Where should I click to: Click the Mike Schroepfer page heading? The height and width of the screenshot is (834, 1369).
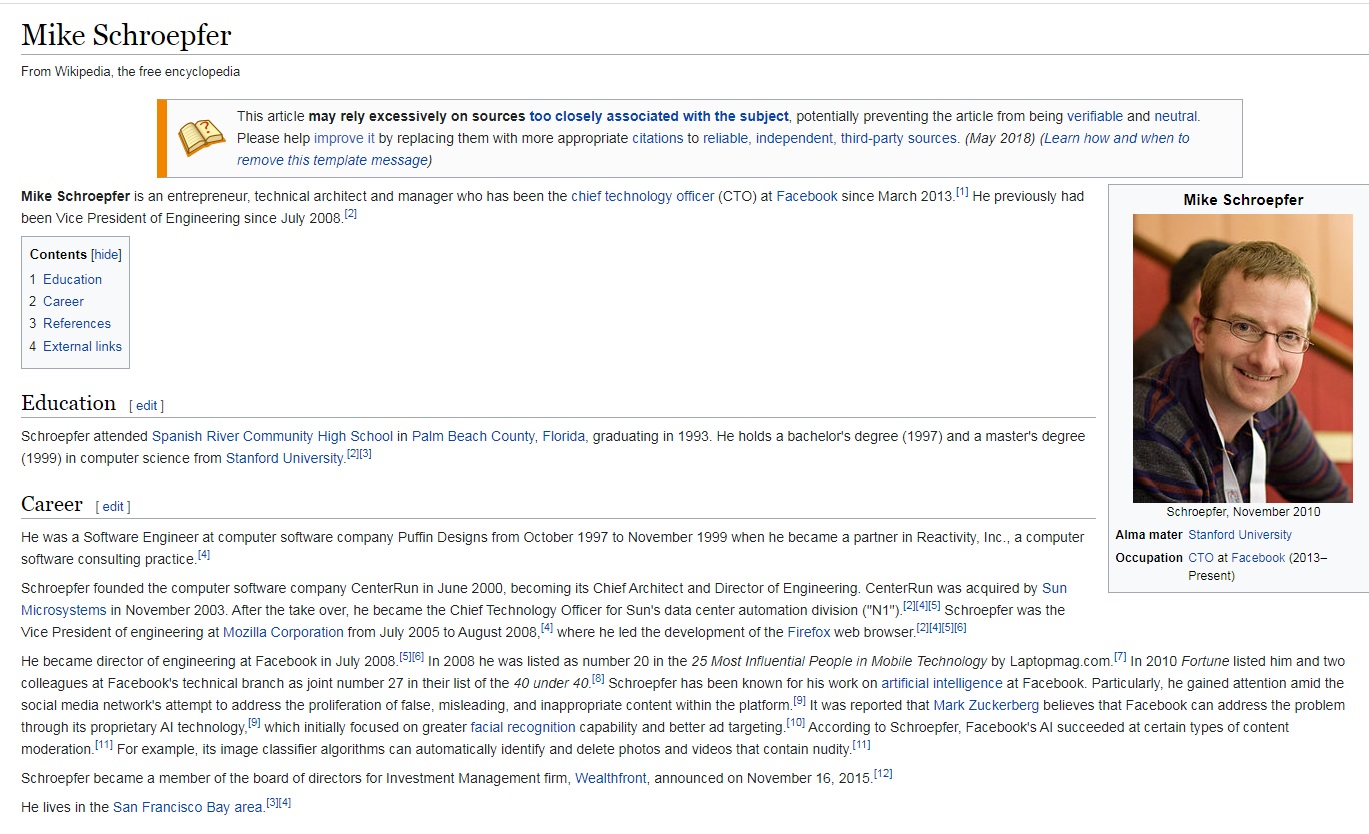click(126, 36)
